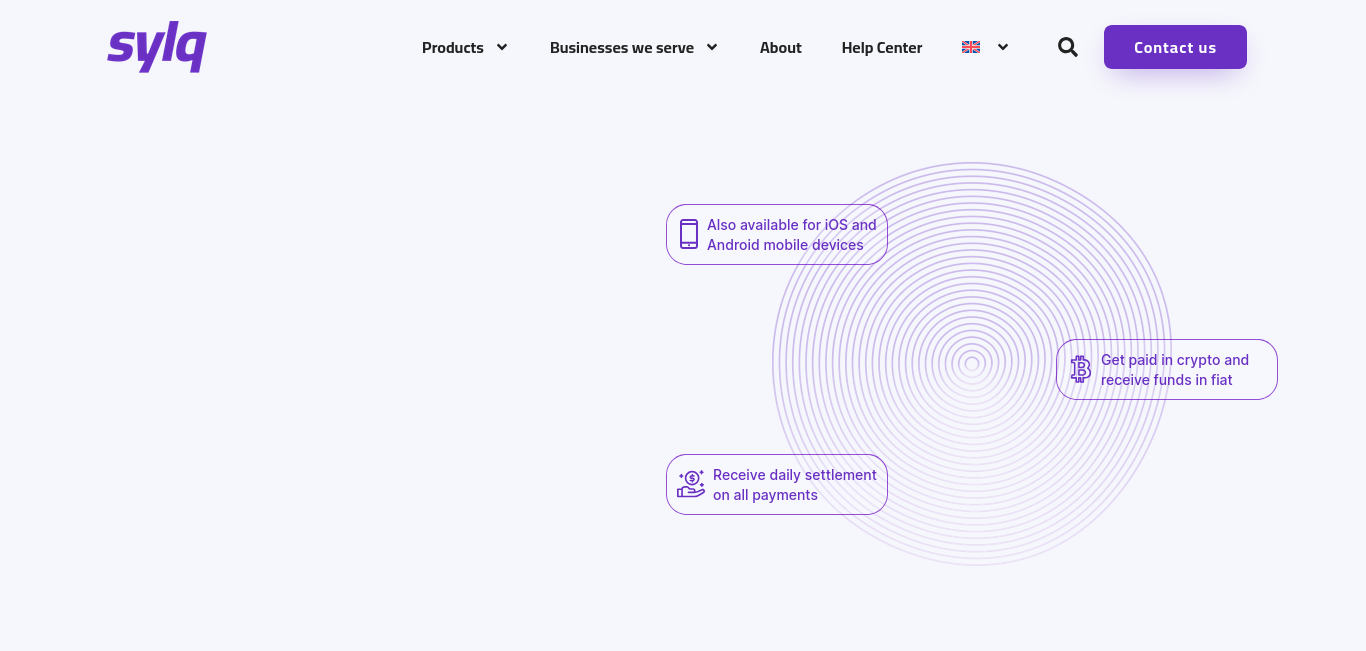The width and height of the screenshot is (1366, 651).
Task: Click the Contact us button
Action: 1175,47
